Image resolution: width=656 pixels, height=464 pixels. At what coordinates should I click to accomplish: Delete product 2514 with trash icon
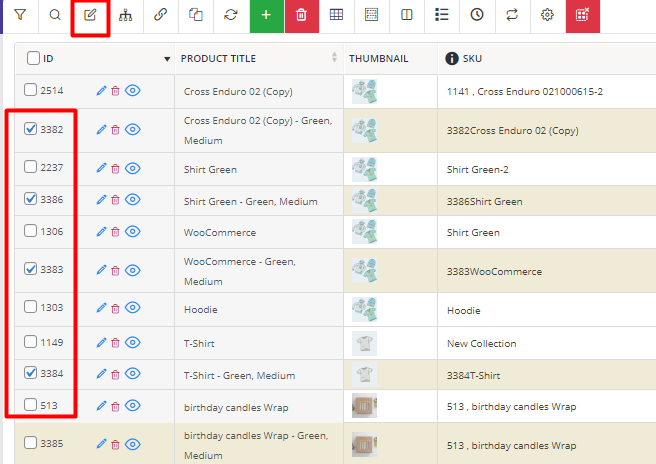115,91
